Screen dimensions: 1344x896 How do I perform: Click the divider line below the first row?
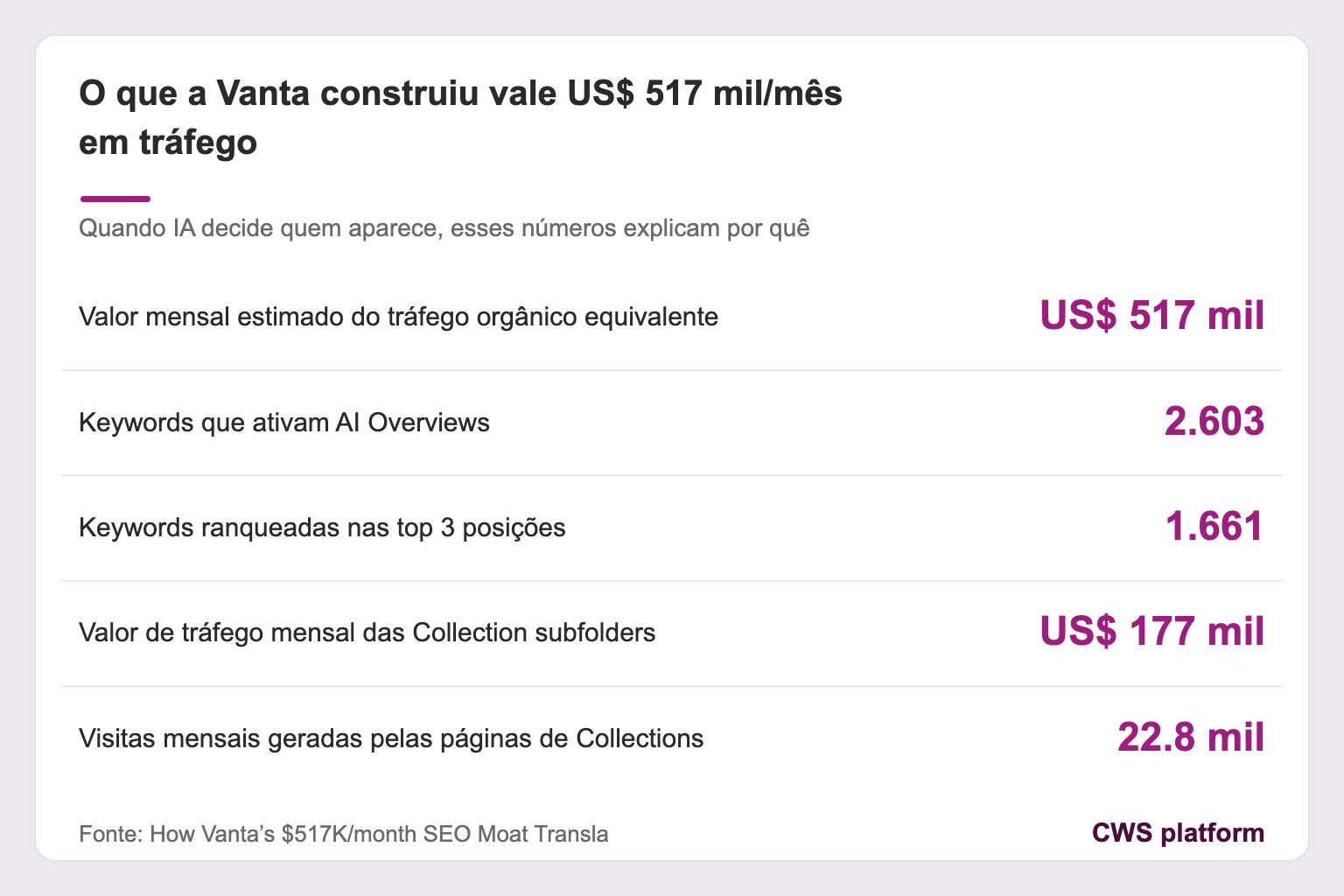click(672, 370)
